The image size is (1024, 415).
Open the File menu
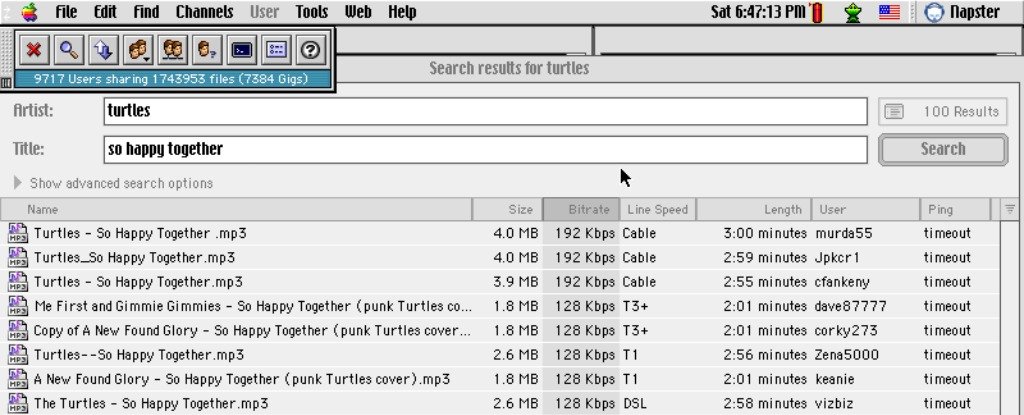66,12
